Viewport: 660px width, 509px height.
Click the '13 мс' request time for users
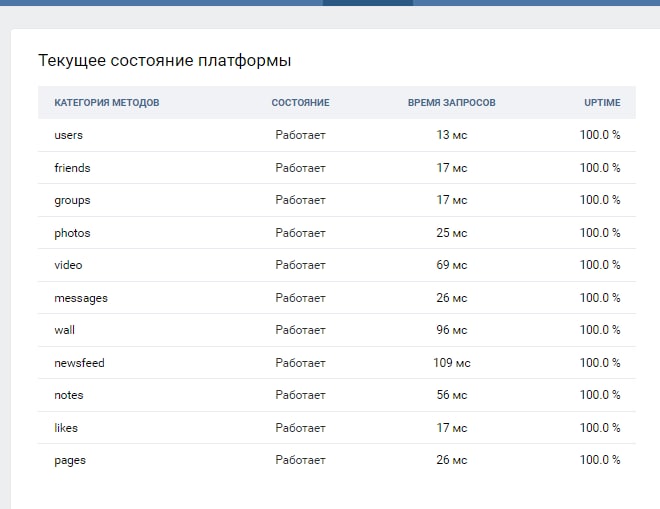pyautogui.click(x=452, y=135)
